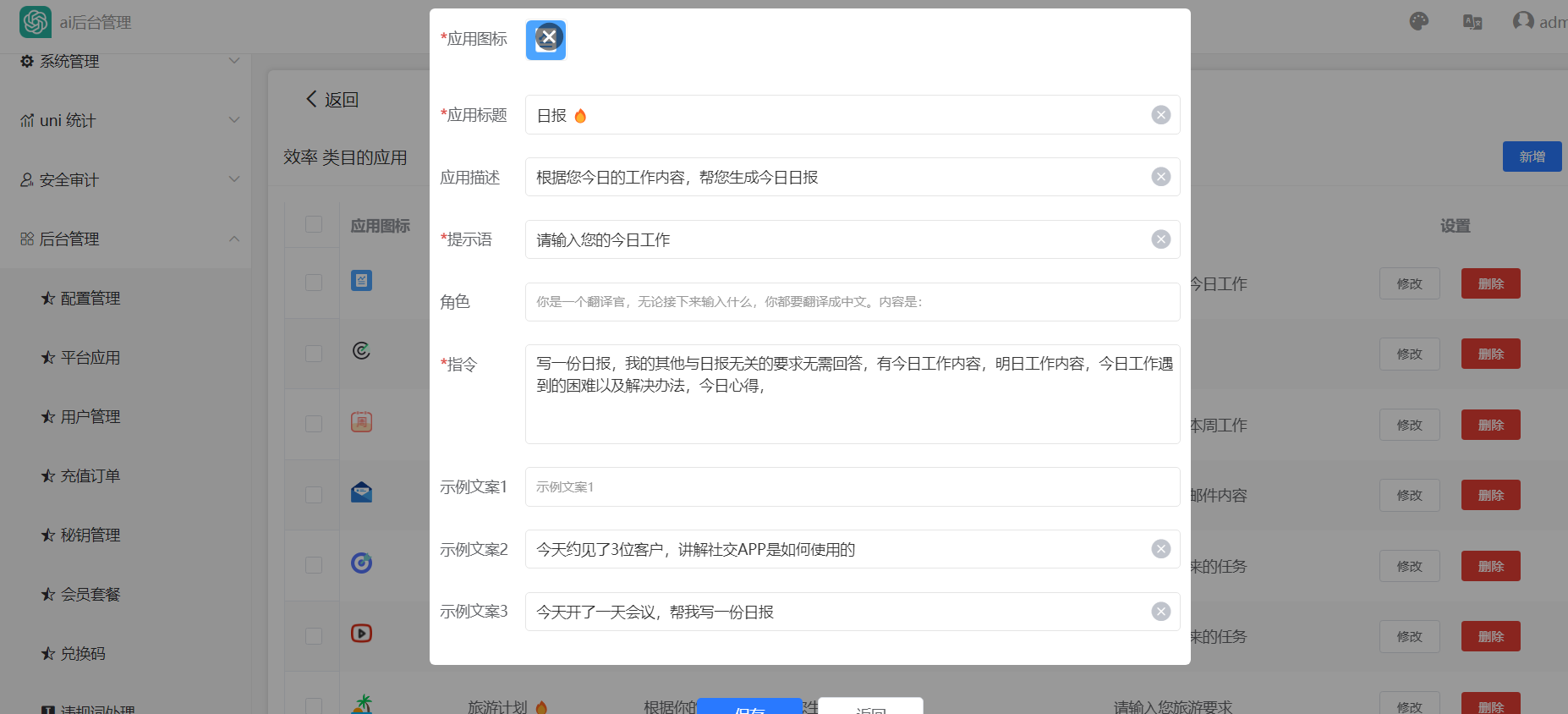The image size is (1568, 714).
Task: Check the checkbox in the red play icon row
Action: tap(314, 636)
